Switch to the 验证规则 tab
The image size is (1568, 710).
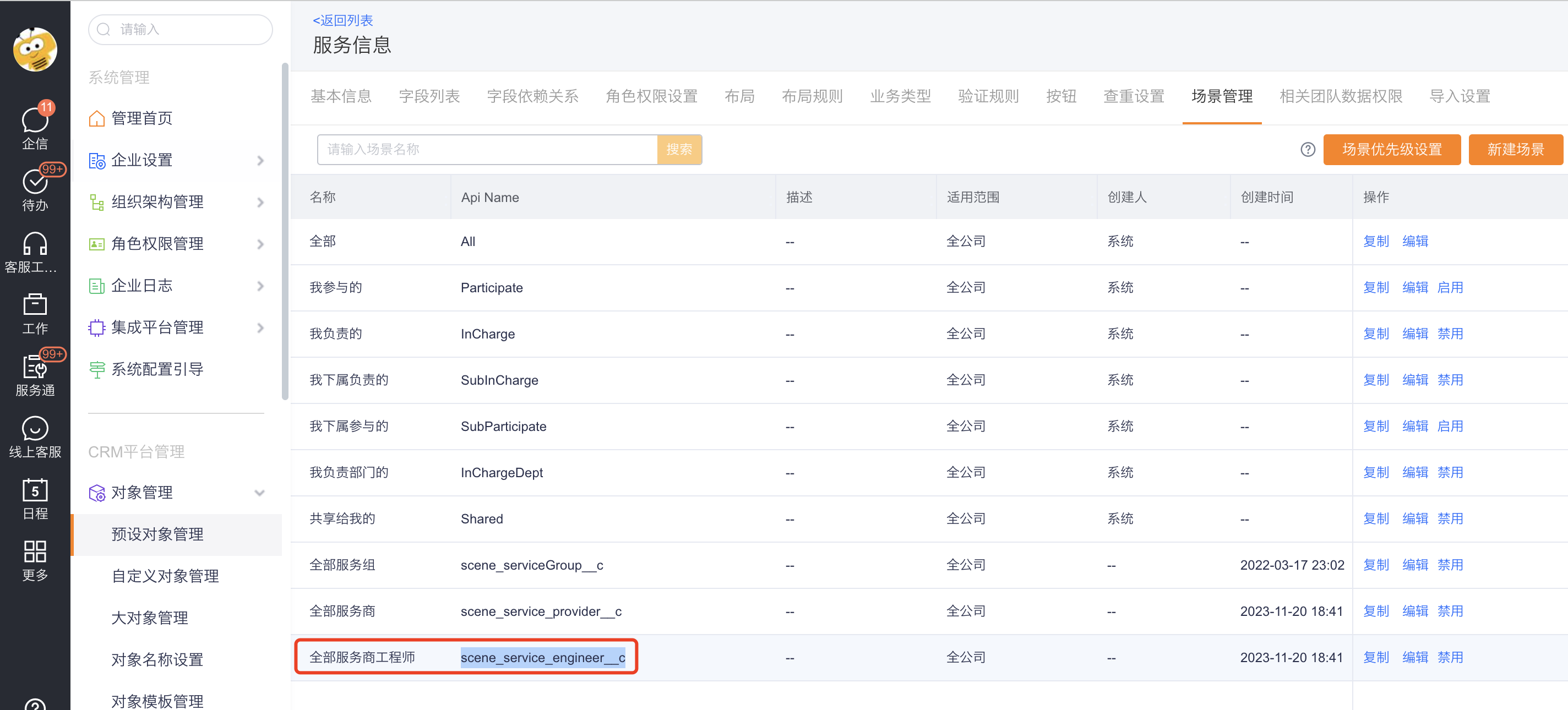(988, 96)
